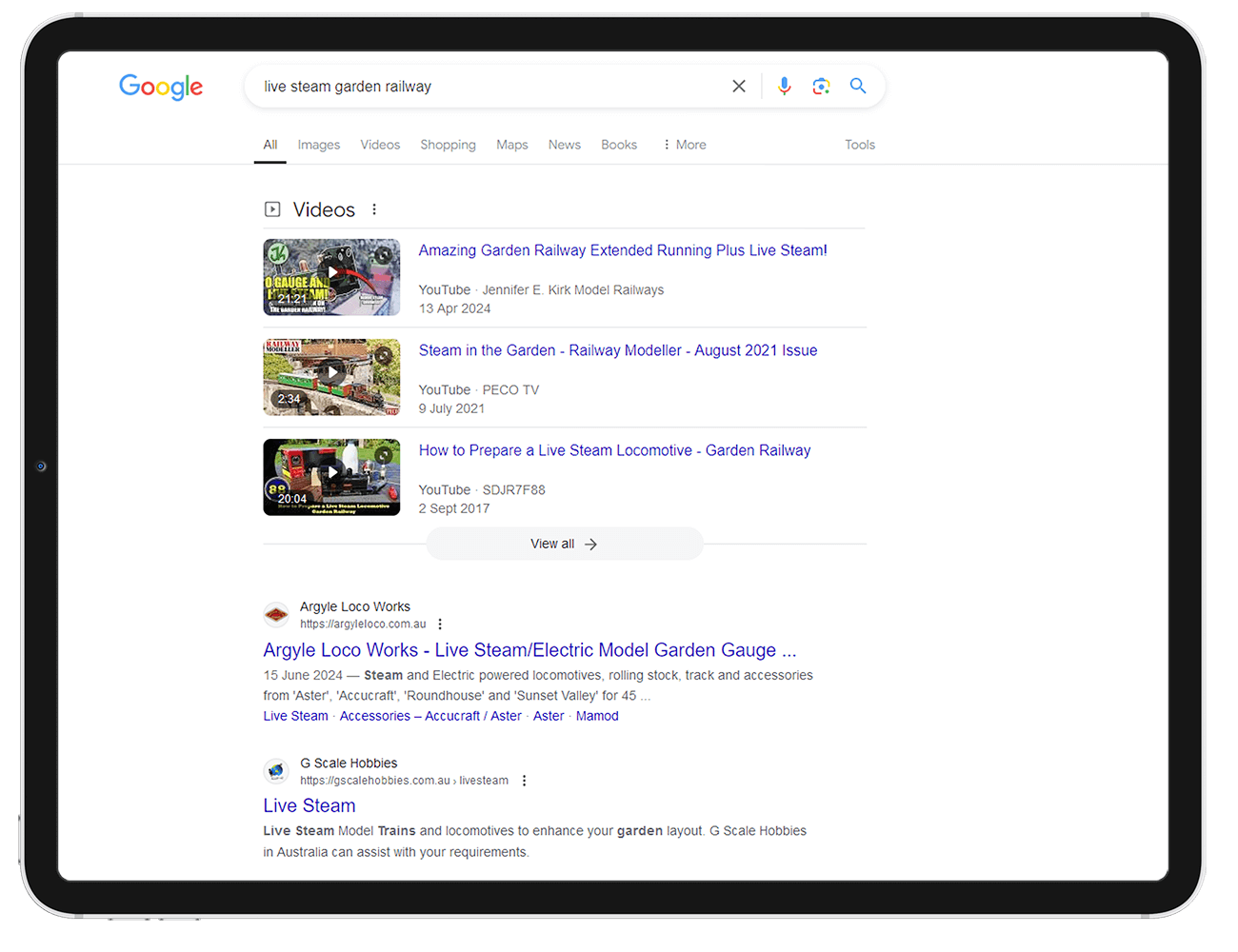The height and width of the screenshot is (952, 1238).
Task: Open the Videos section three-dot menu
Action: pyautogui.click(x=374, y=209)
